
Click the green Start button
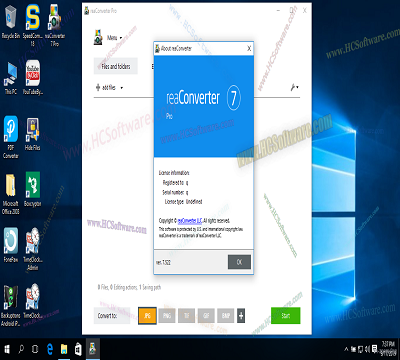[286, 316]
